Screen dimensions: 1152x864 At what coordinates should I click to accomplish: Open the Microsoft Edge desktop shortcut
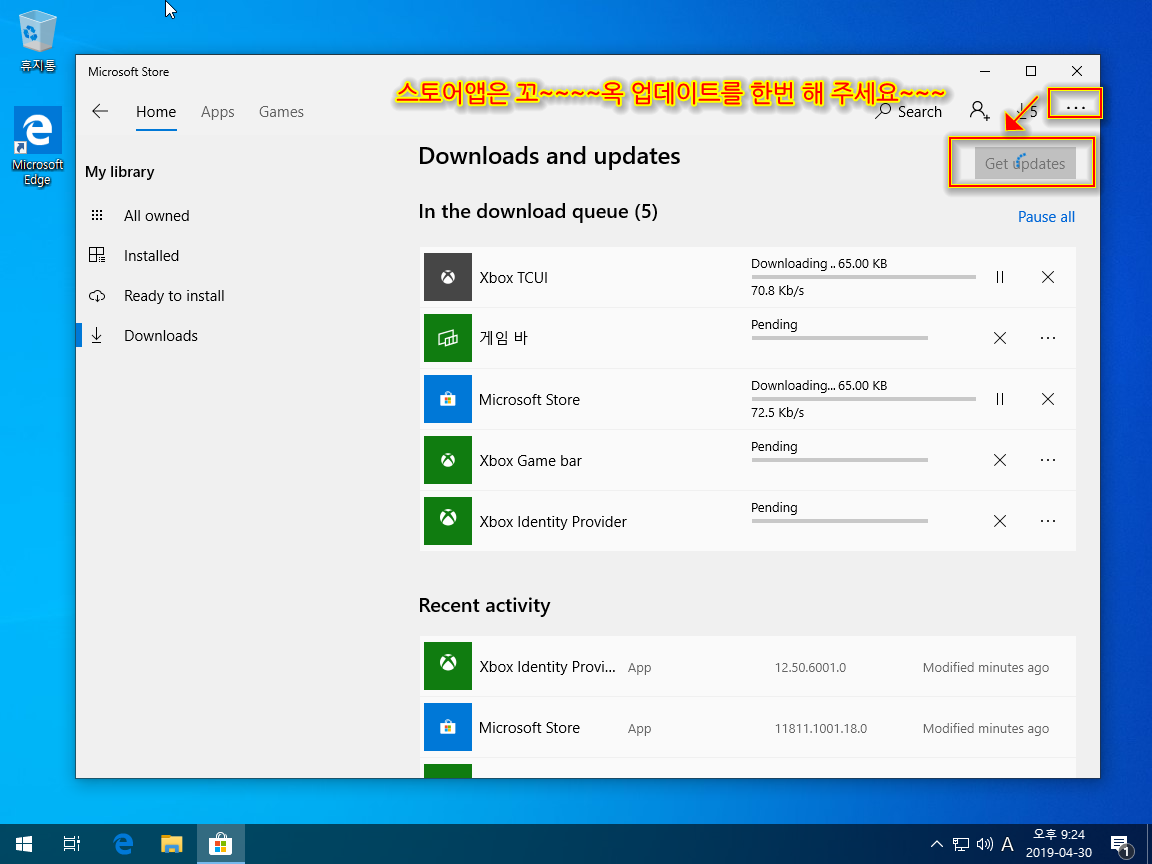click(x=37, y=147)
